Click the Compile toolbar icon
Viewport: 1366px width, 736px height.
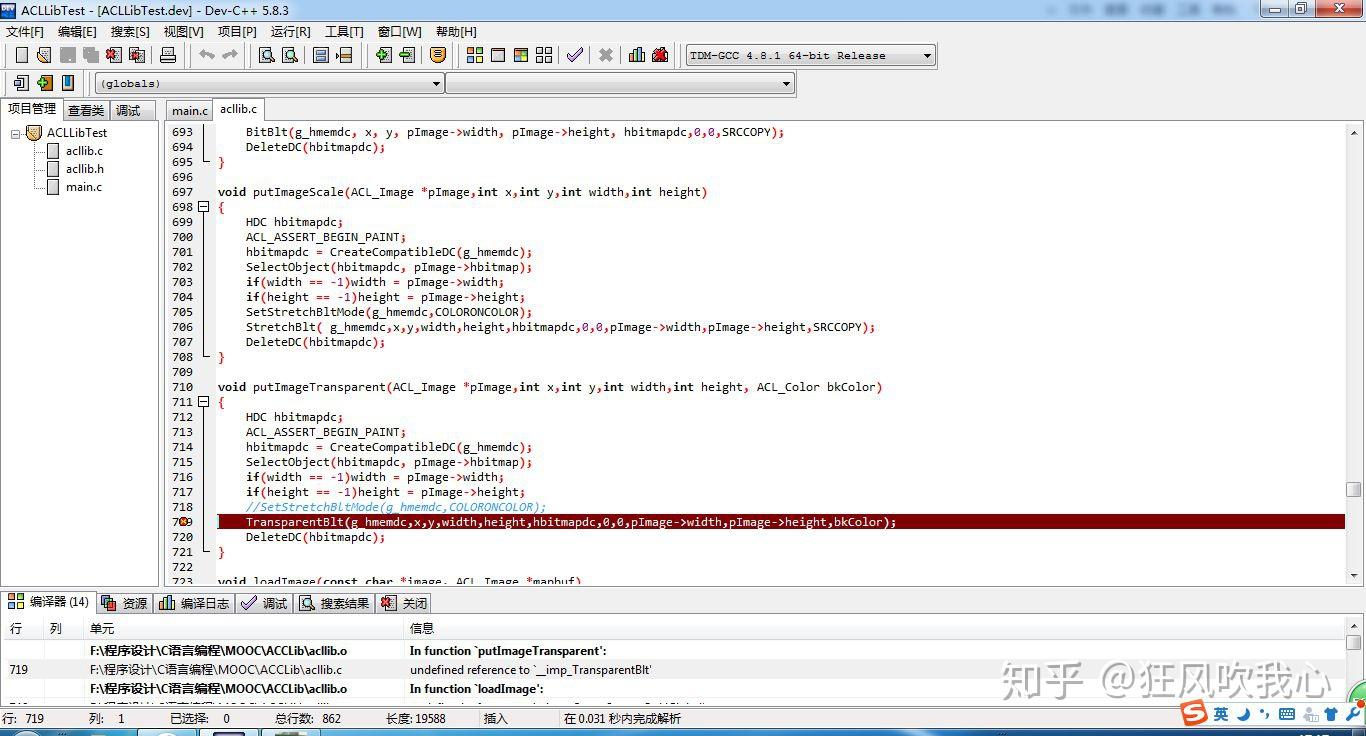point(474,55)
